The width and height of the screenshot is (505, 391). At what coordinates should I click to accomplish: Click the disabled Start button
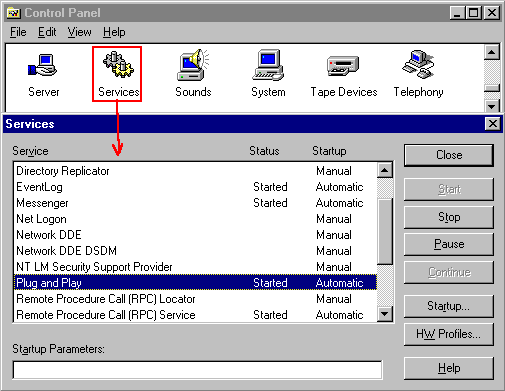[449, 189]
